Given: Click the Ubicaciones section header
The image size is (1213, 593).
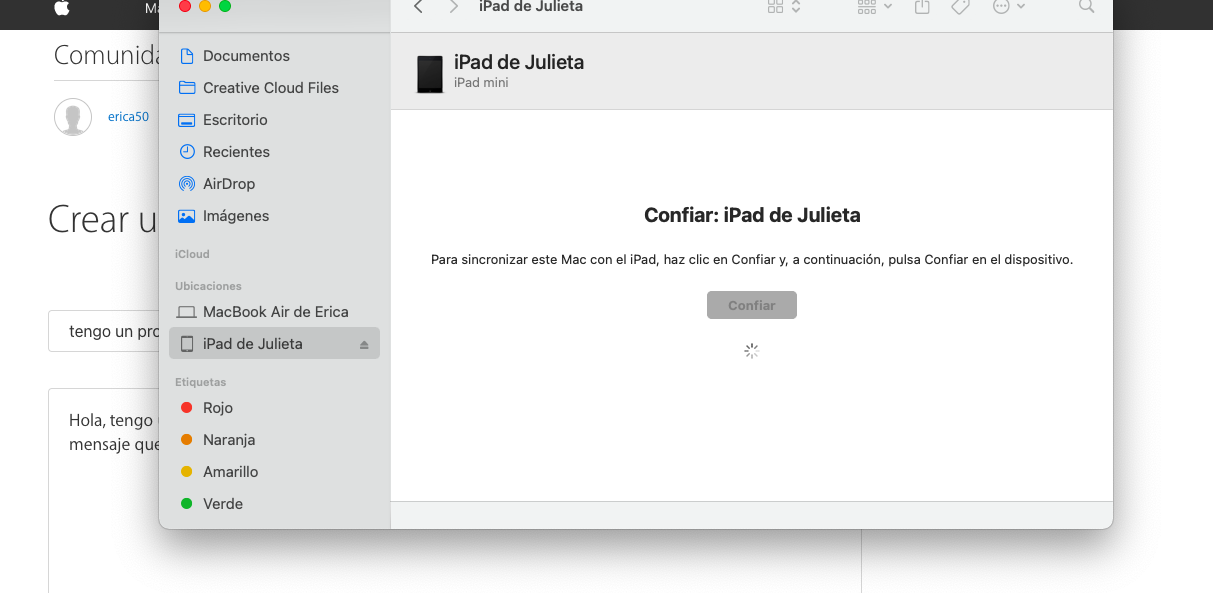Looking at the screenshot, I should click(208, 286).
